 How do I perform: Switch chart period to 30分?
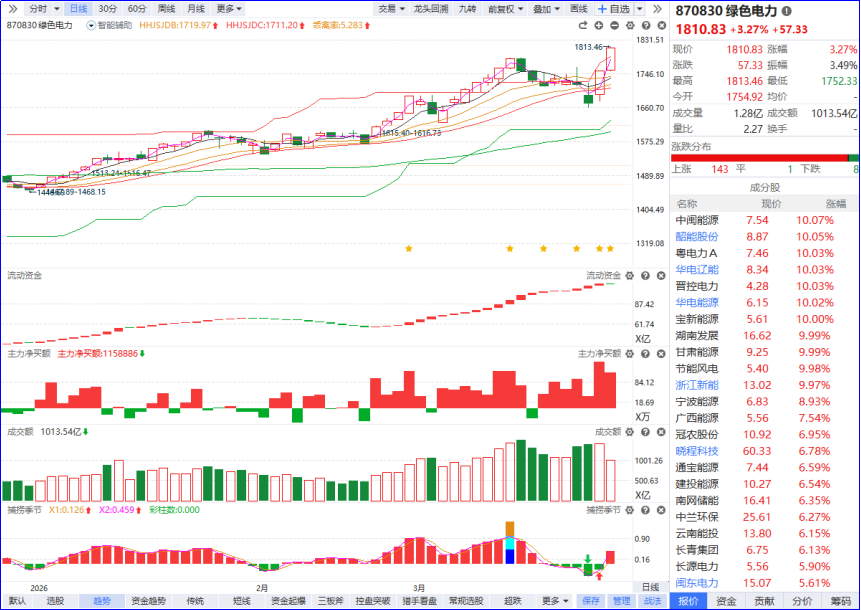(108, 9)
